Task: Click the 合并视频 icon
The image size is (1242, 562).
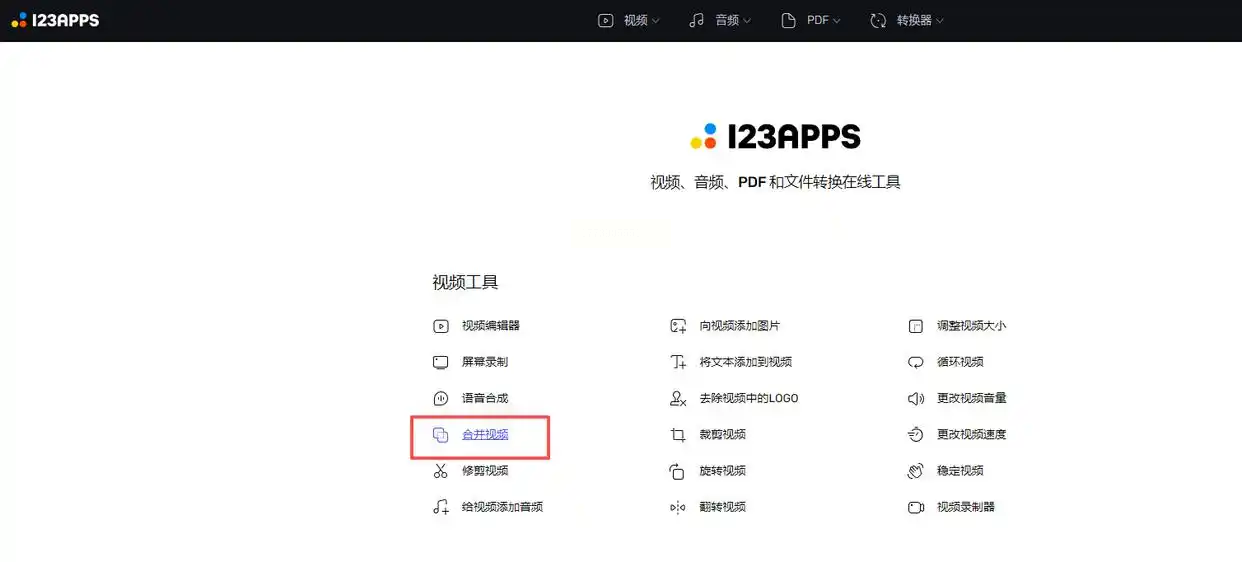Action: tap(441, 435)
